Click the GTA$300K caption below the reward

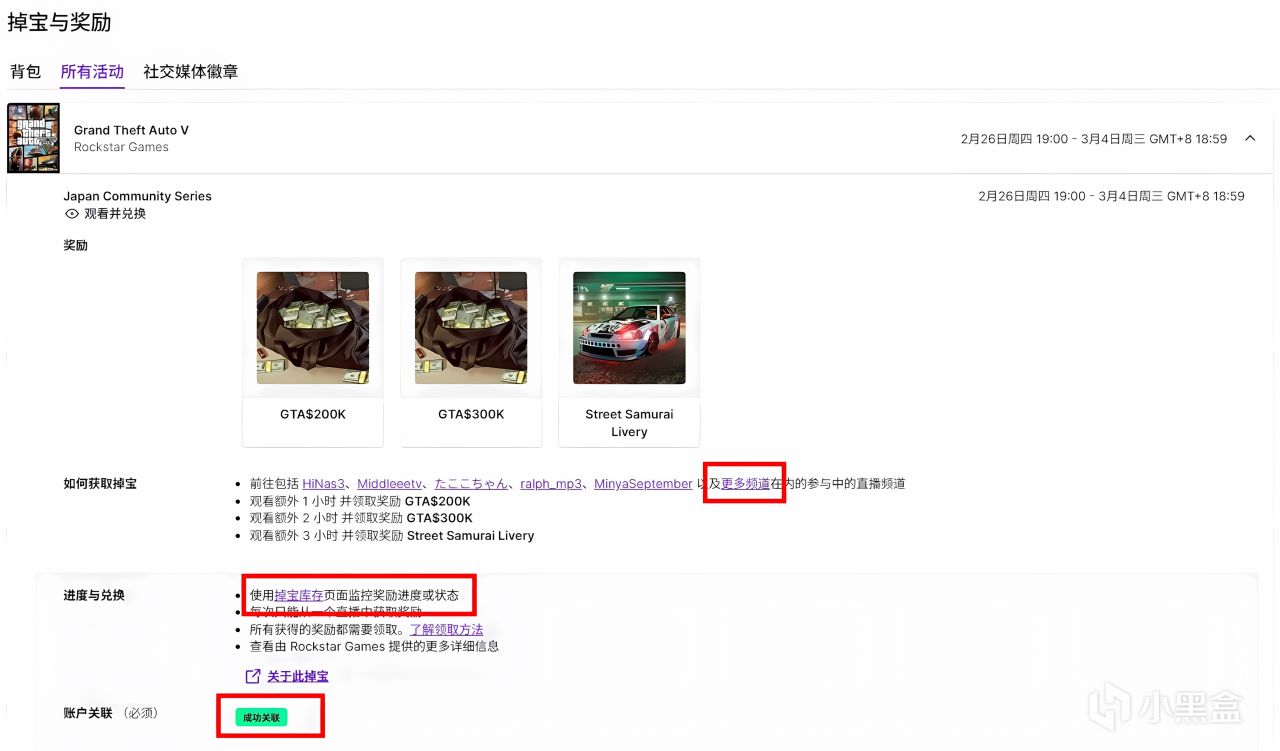click(x=471, y=414)
